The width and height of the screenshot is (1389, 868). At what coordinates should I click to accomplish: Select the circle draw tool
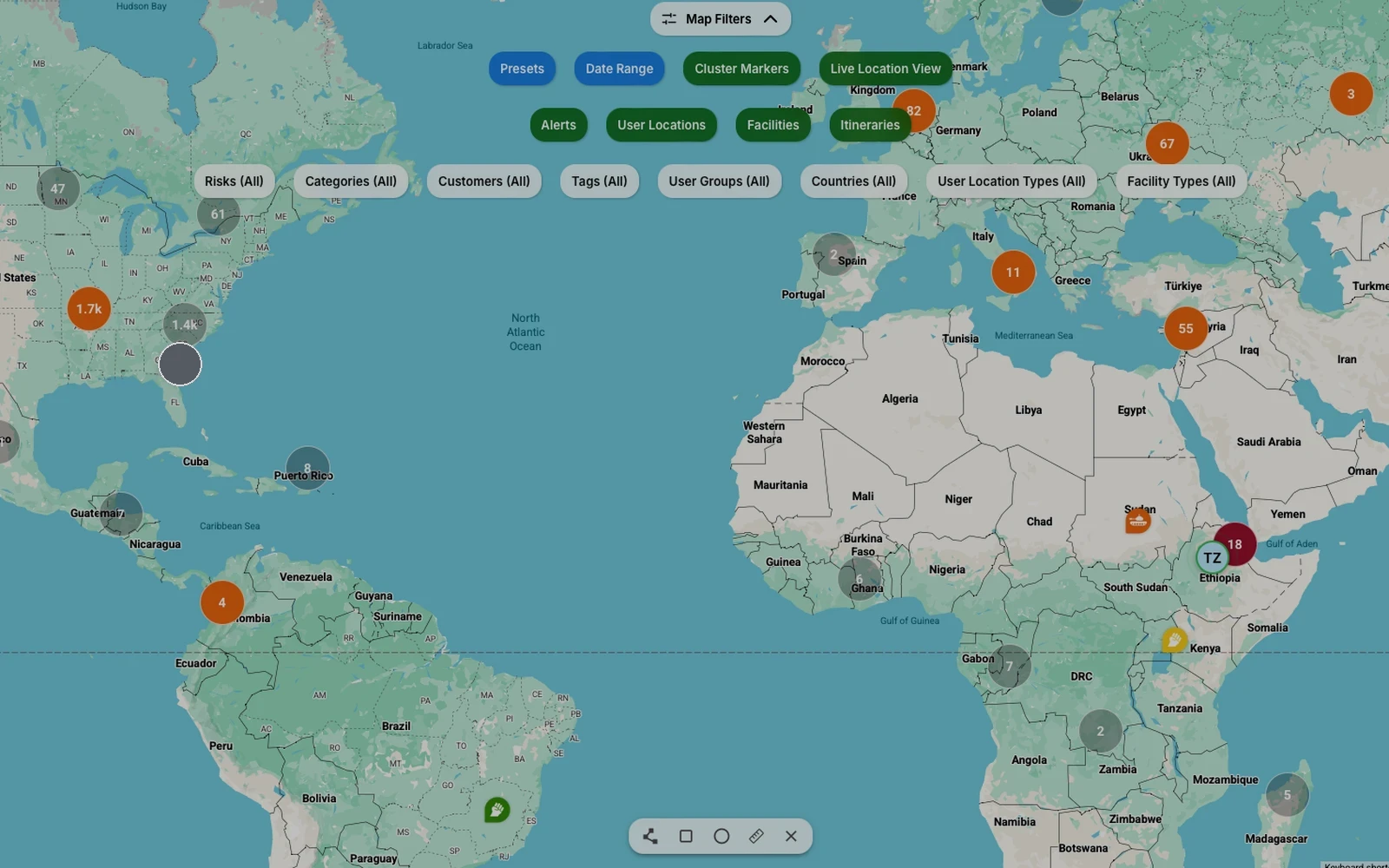click(x=721, y=836)
